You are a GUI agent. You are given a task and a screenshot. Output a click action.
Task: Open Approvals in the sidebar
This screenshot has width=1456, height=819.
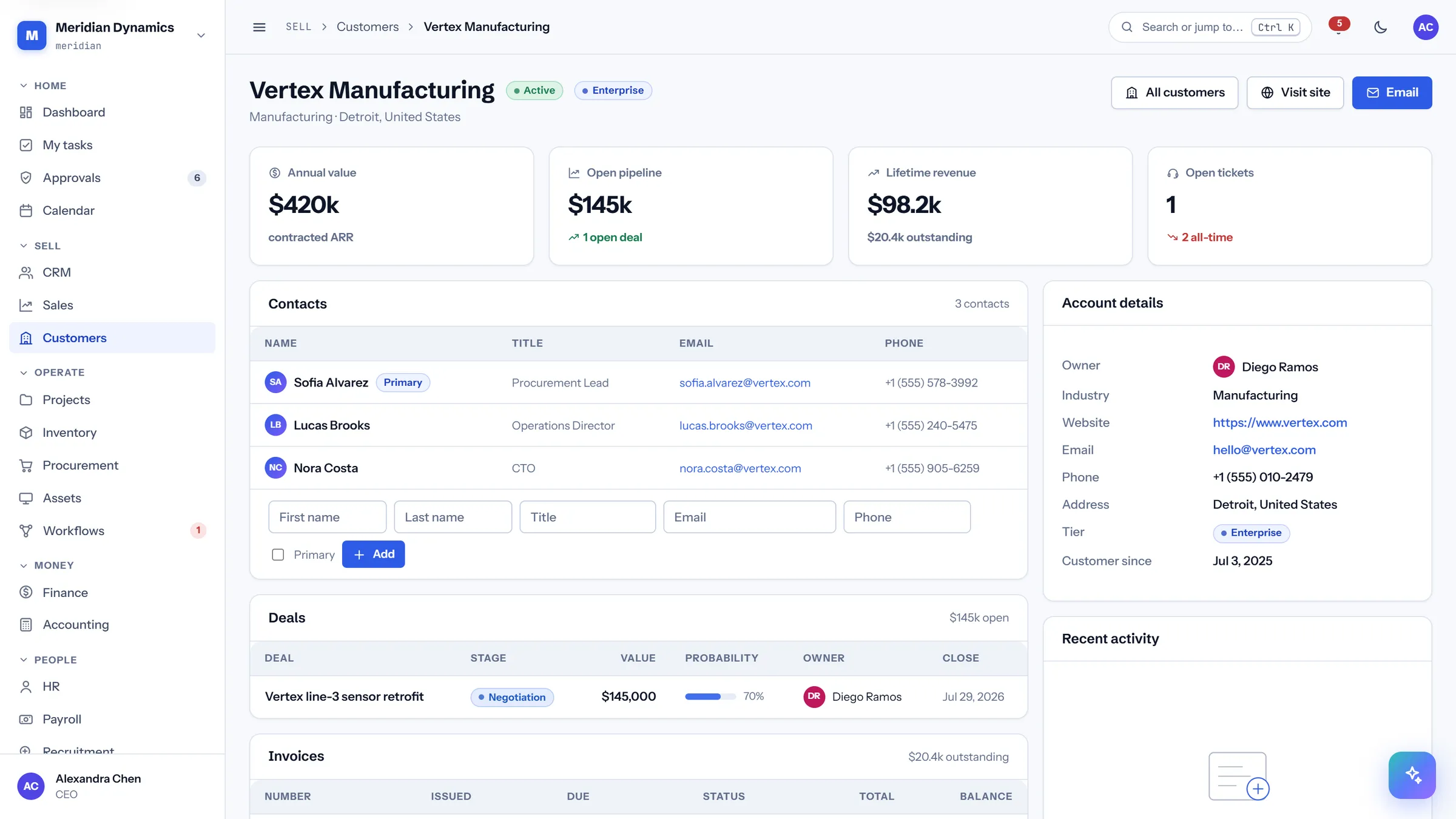point(112,178)
